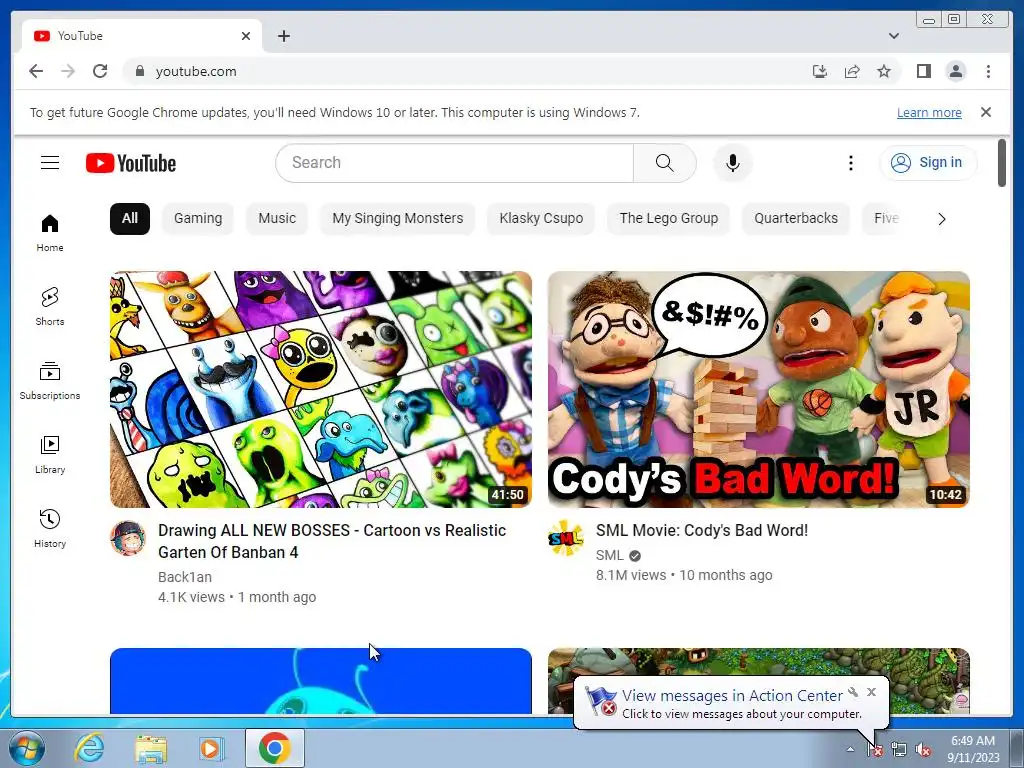This screenshot has width=1024, height=768.
Task: Click Chrome taskbar button
Action: (x=274, y=748)
